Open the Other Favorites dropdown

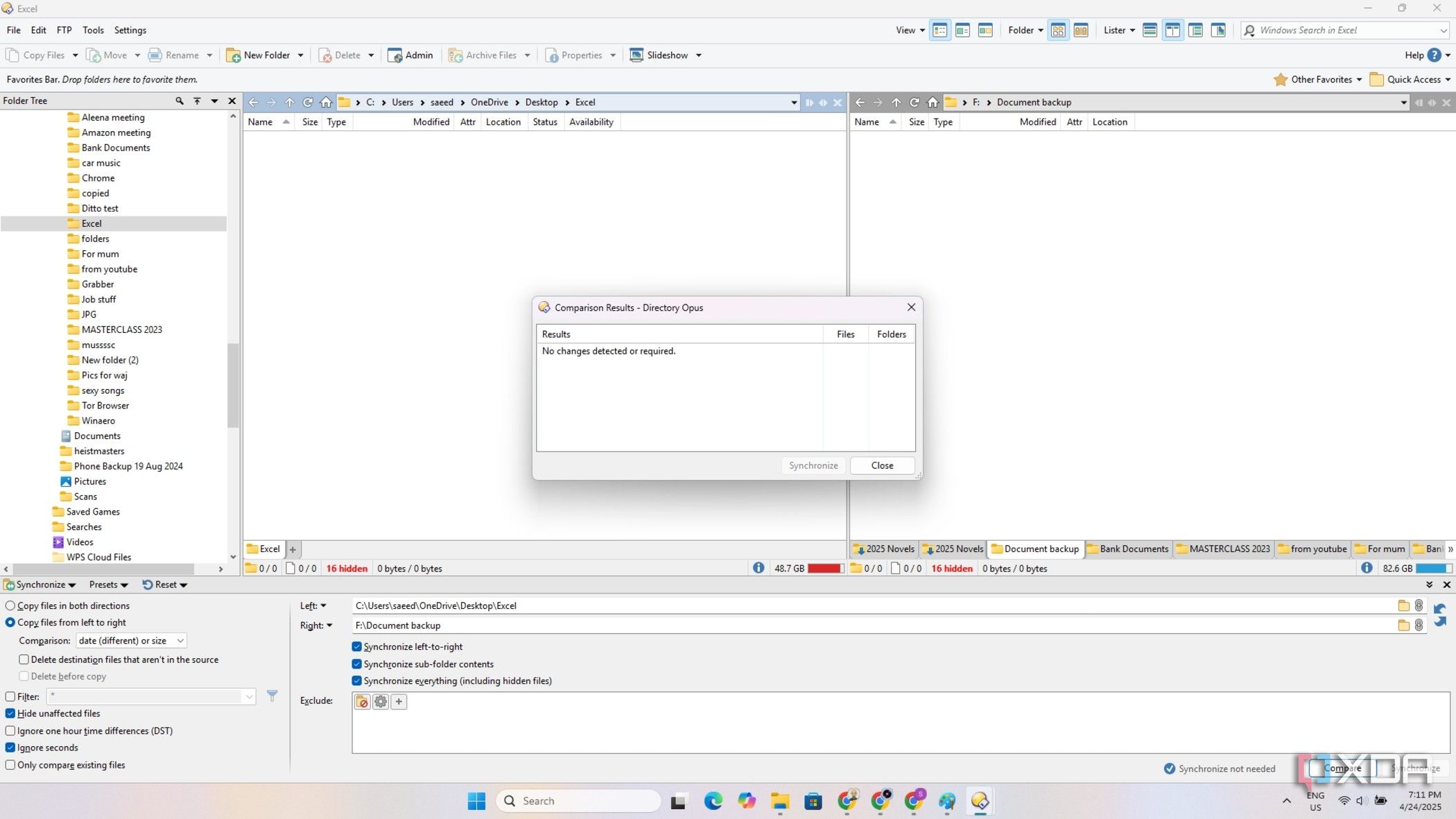point(1317,80)
